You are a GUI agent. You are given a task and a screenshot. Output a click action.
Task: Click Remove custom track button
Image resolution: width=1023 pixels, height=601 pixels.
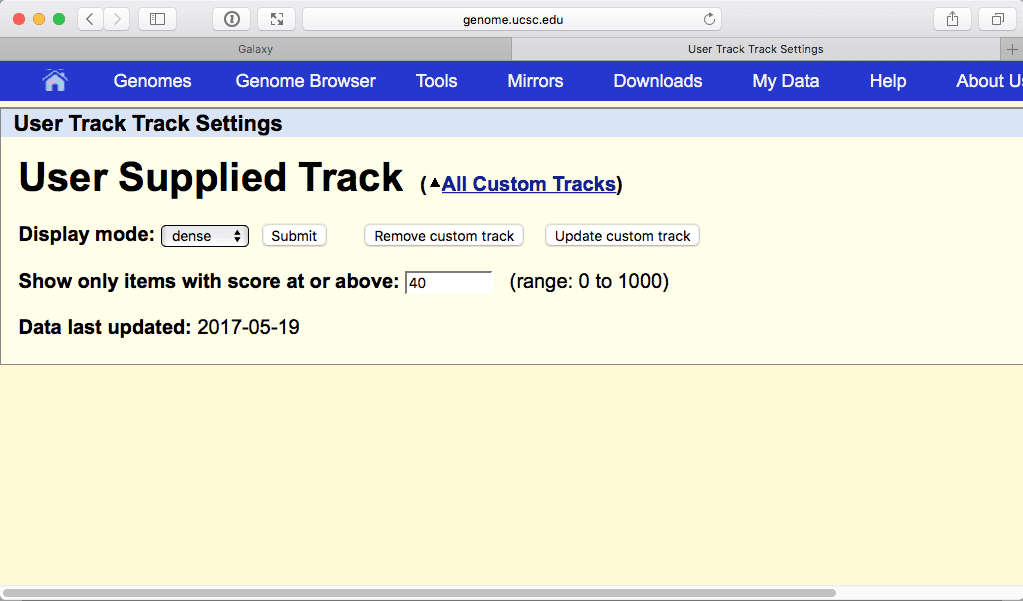tap(444, 236)
